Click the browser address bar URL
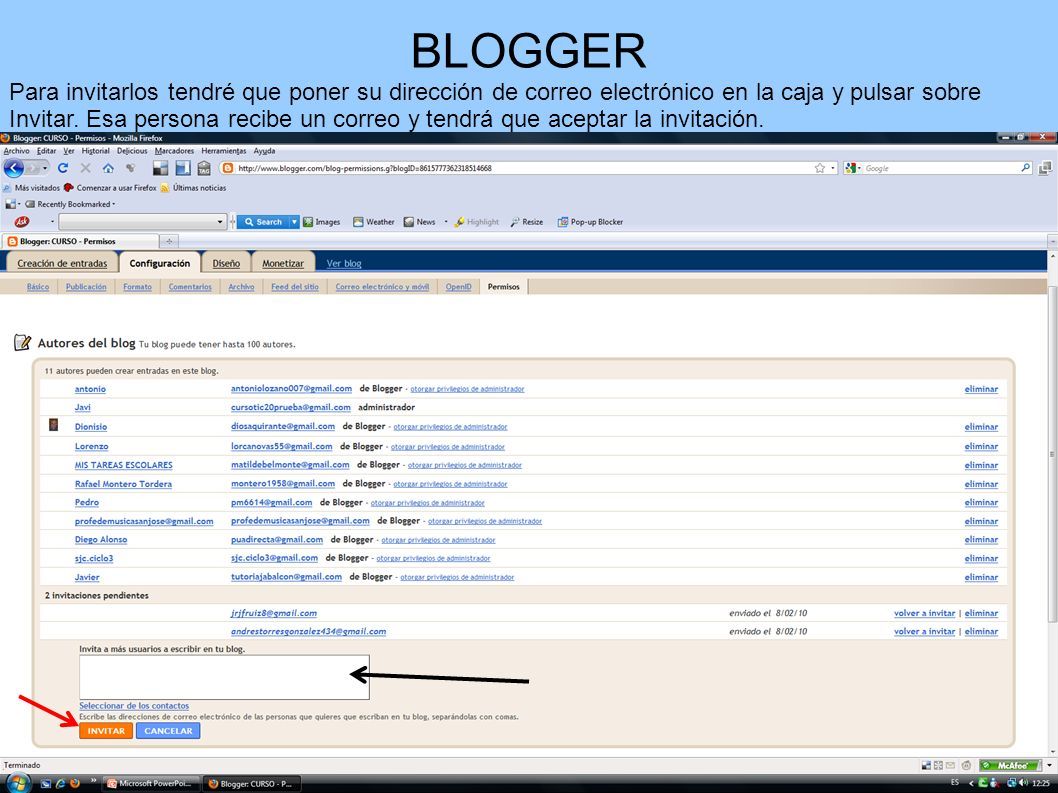Image resolution: width=1058 pixels, height=793 pixels. [364, 168]
